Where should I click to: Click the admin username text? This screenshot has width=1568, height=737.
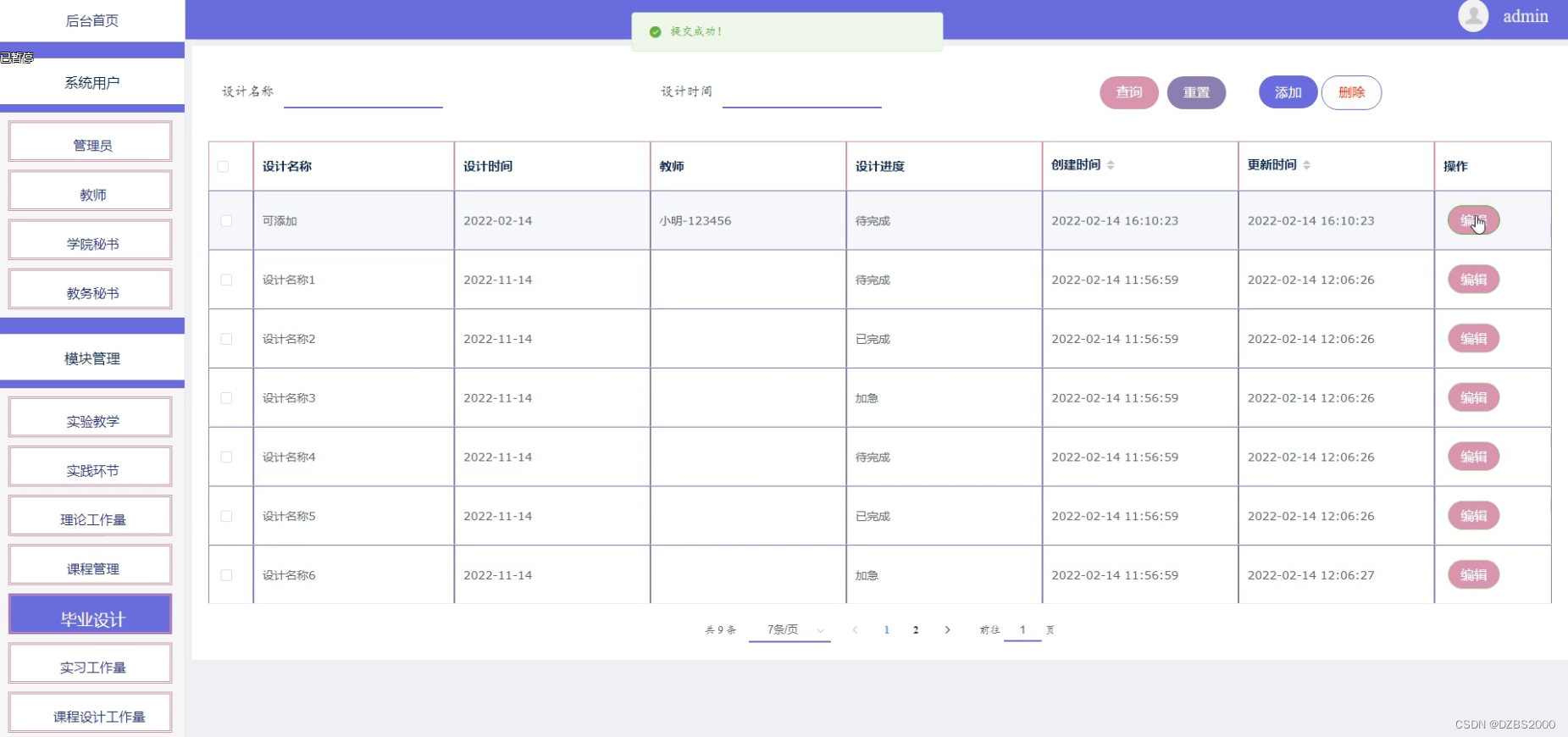click(x=1526, y=16)
